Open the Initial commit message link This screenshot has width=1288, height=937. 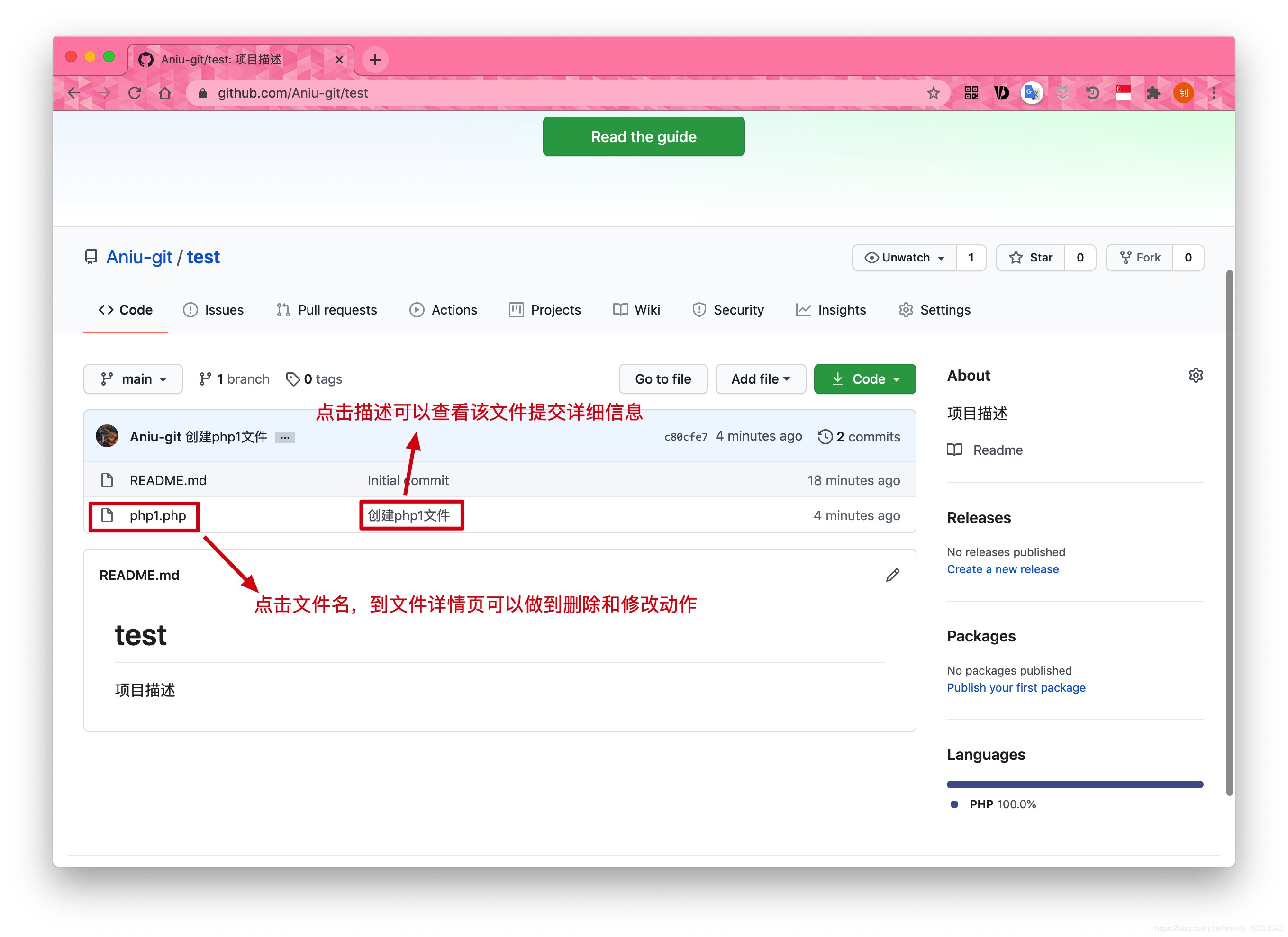point(408,480)
